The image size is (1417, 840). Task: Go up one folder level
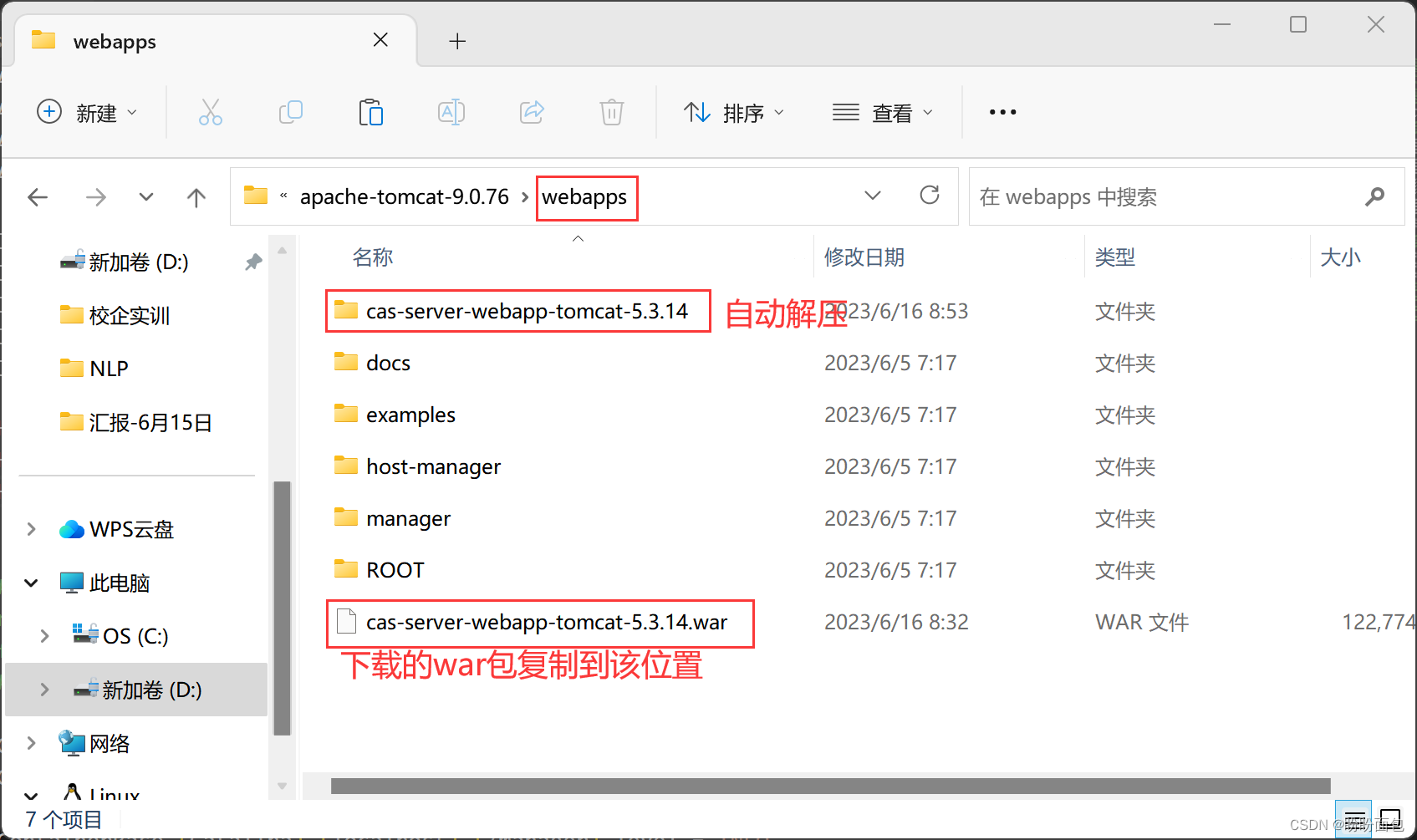point(196,197)
